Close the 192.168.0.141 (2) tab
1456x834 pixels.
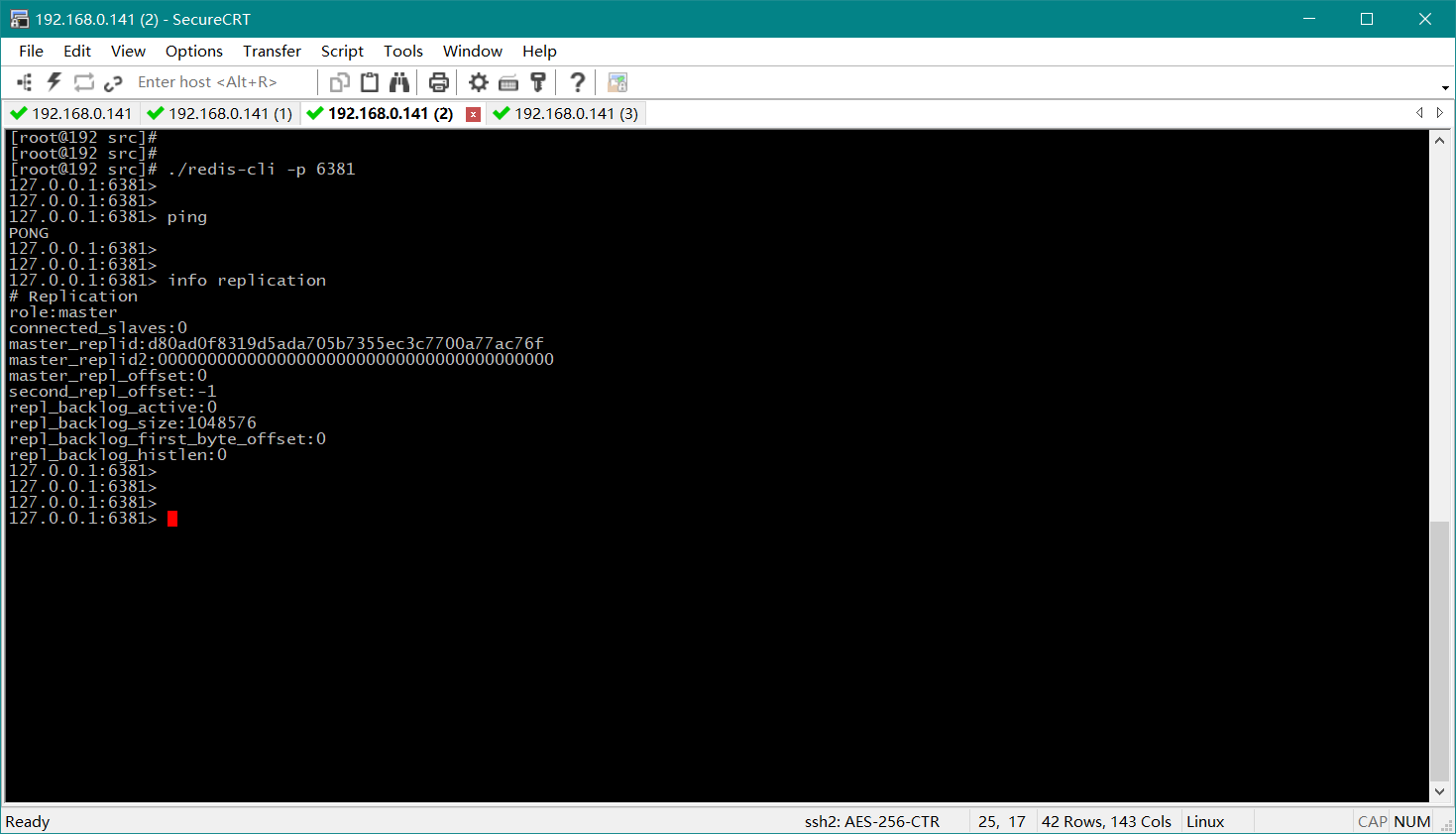coord(474,114)
